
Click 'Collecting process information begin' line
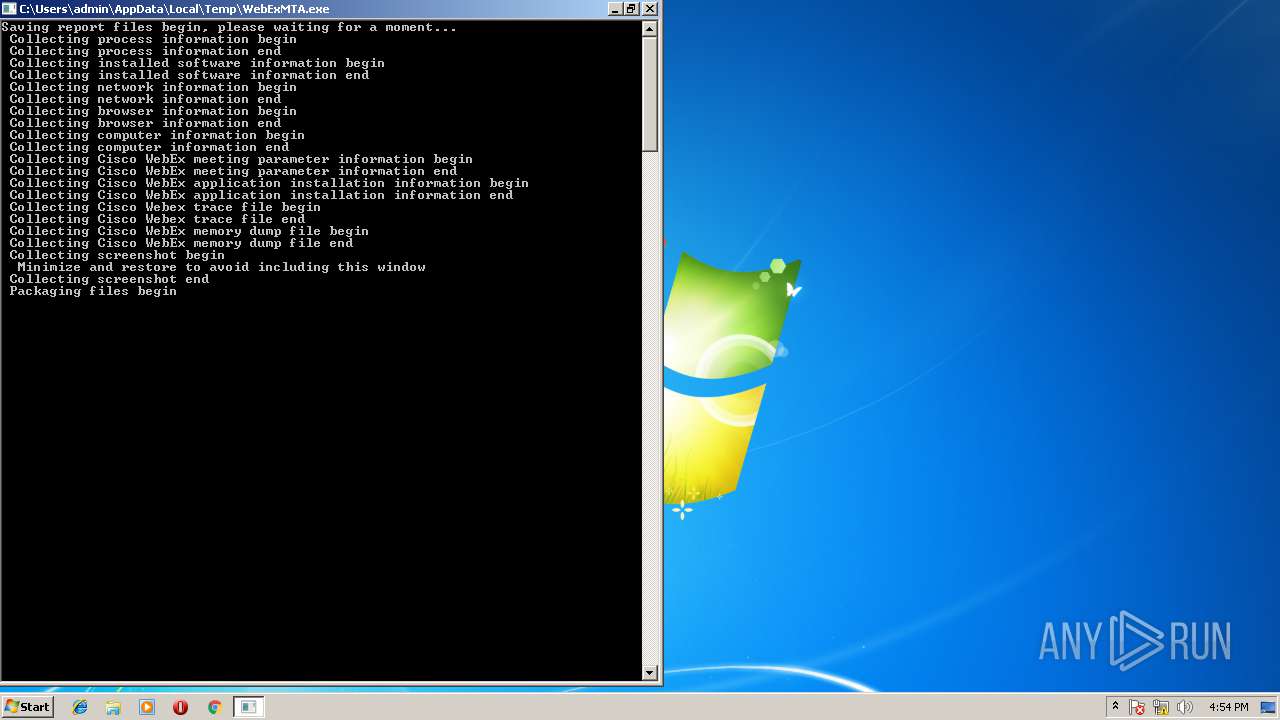pos(153,39)
